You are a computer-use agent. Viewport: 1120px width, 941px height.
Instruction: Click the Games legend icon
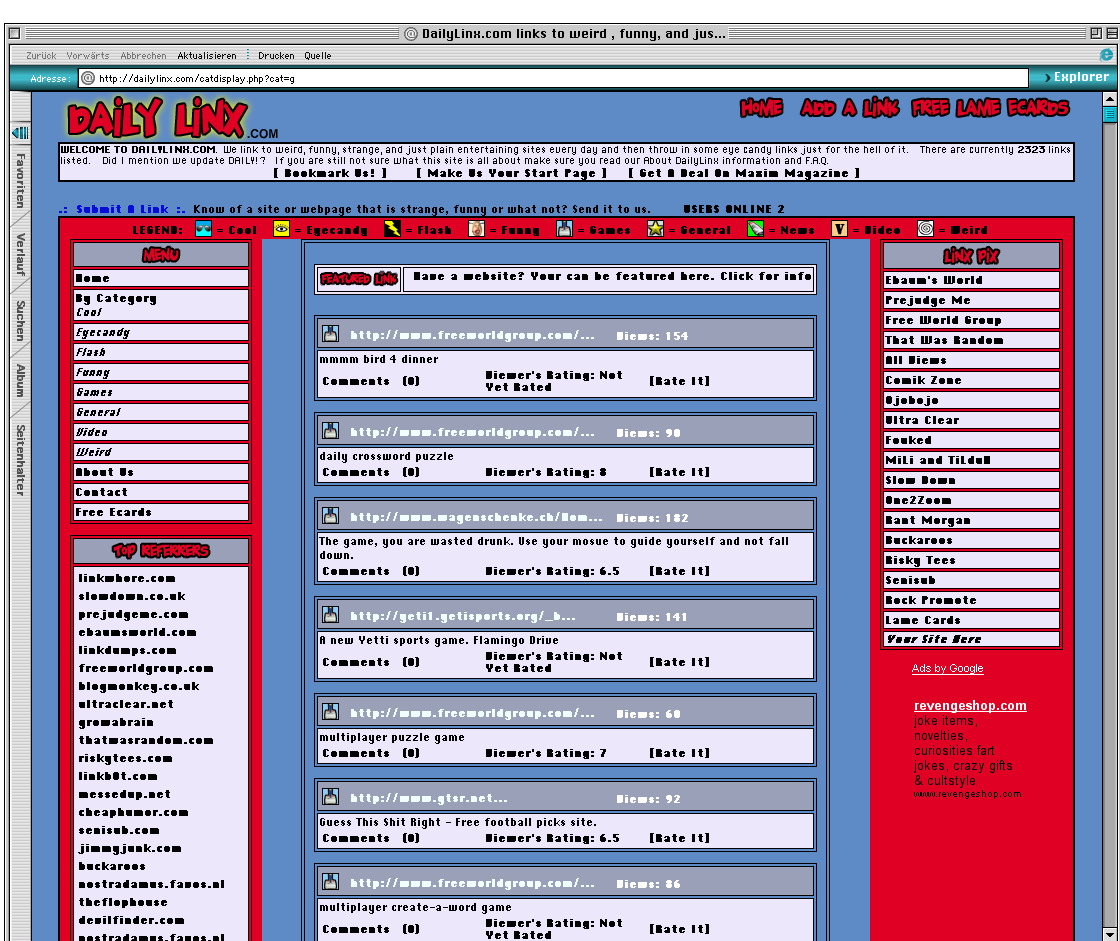564,229
